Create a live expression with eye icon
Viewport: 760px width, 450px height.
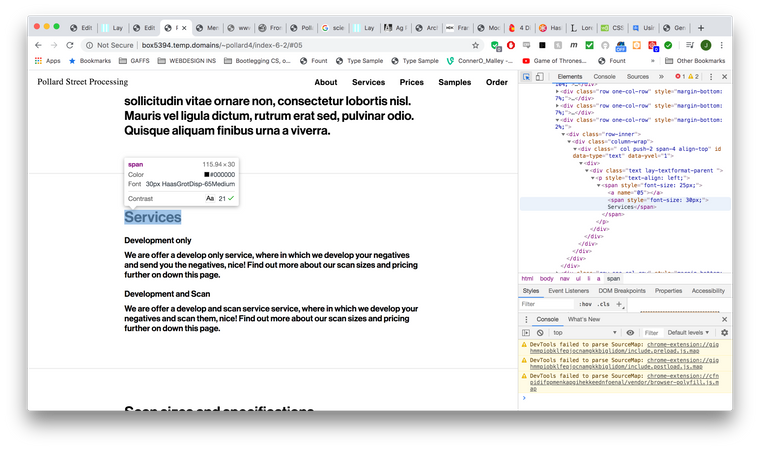[x=630, y=332]
